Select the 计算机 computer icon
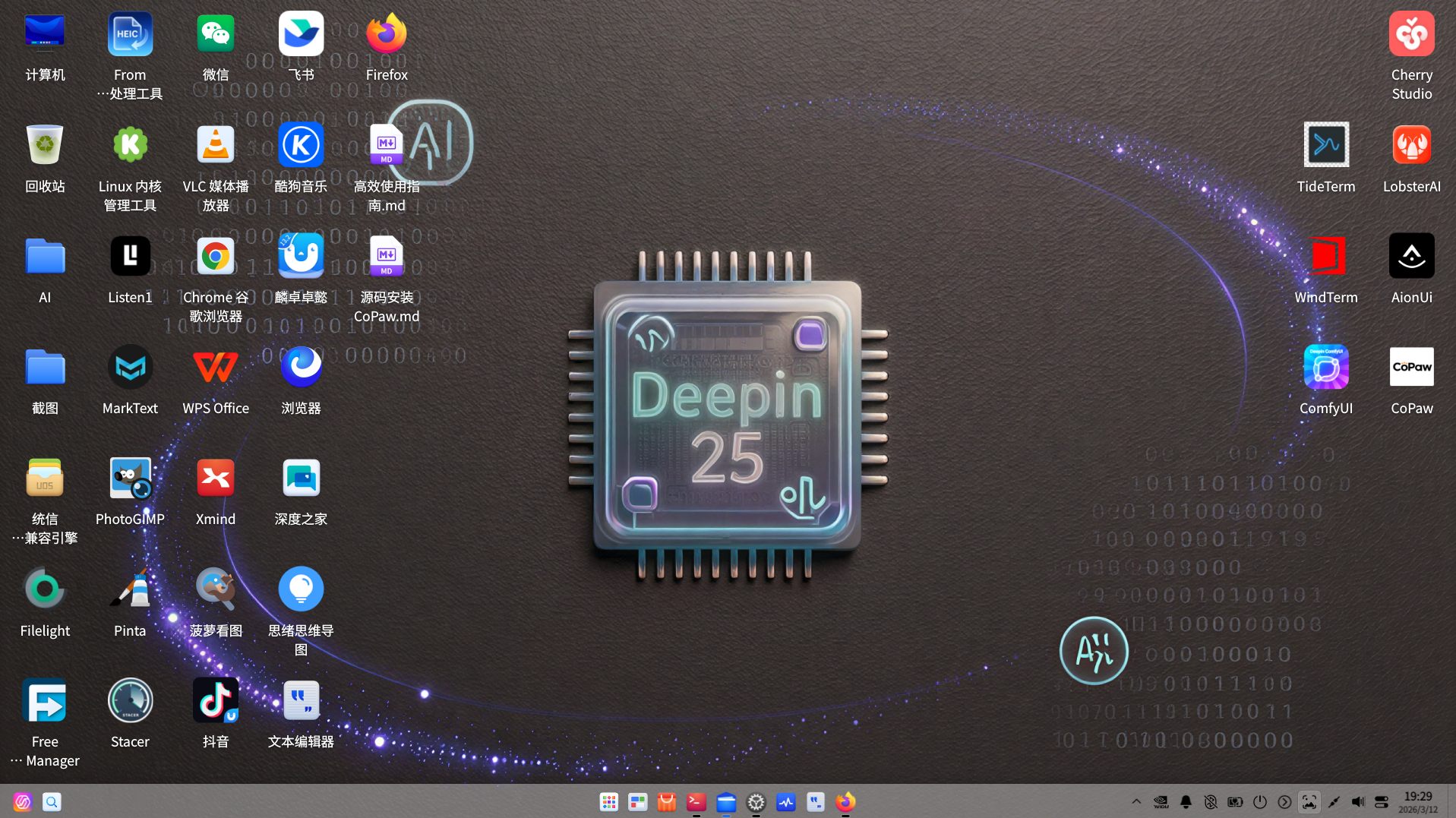The width and height of the screenshot is (1456, 818). coord(45,34)
